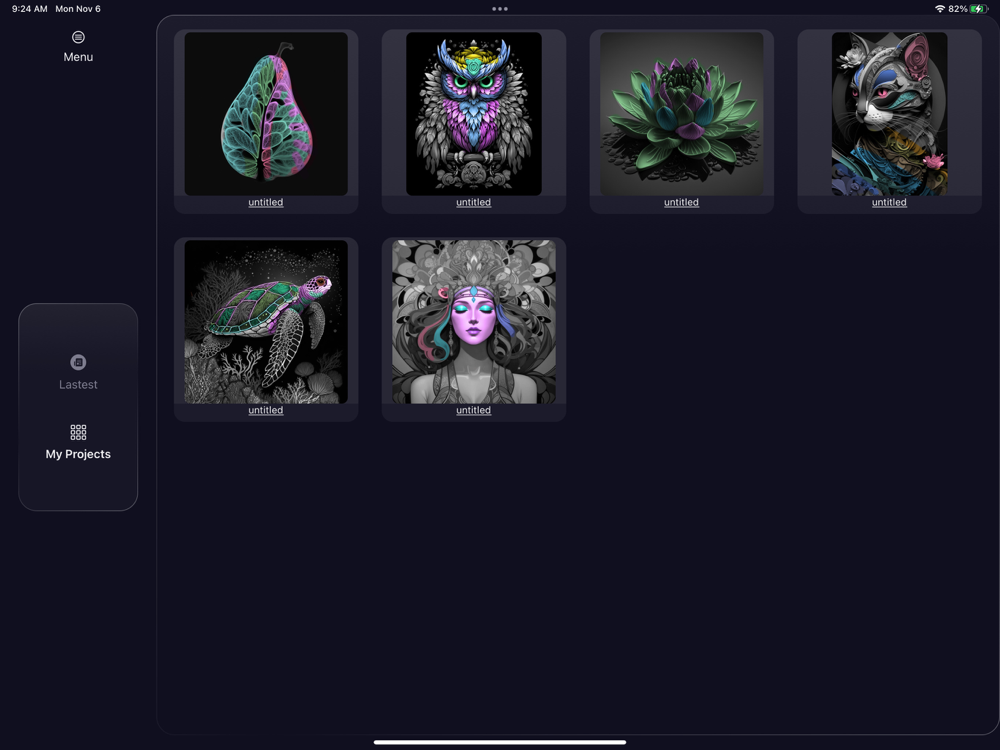Select the Lastest tab label
Viewport: 1000px width, 750px height.
click(78, 385)
